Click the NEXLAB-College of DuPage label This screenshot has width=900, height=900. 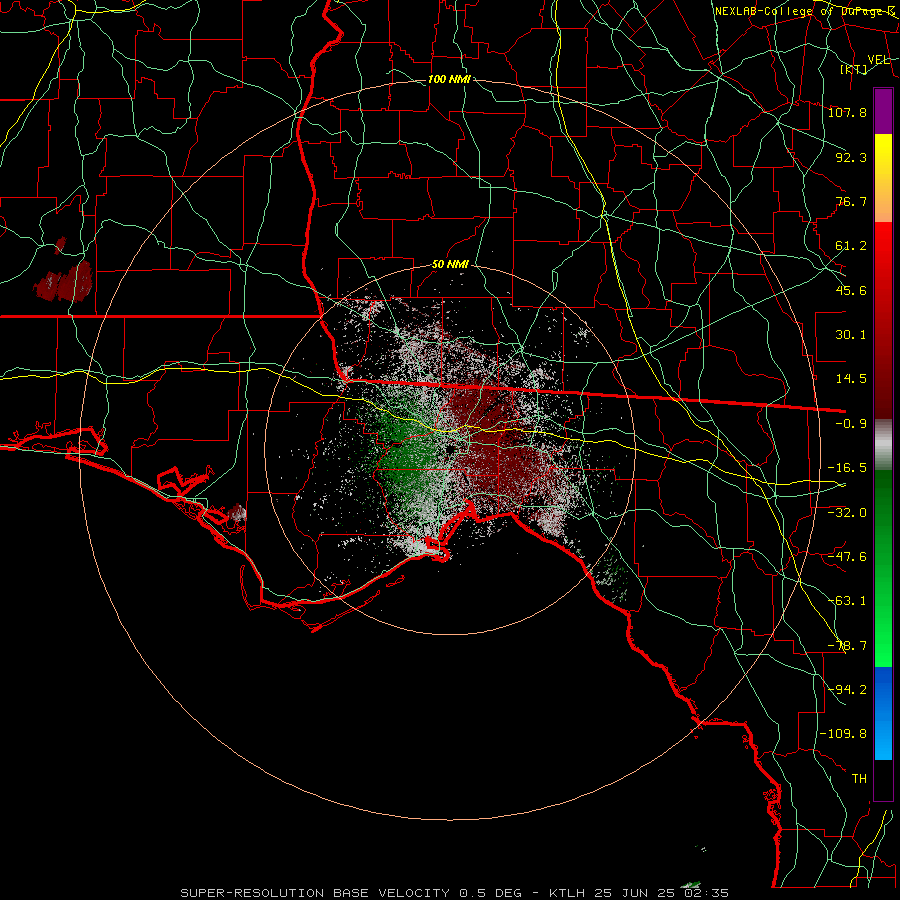click(805, 11)
